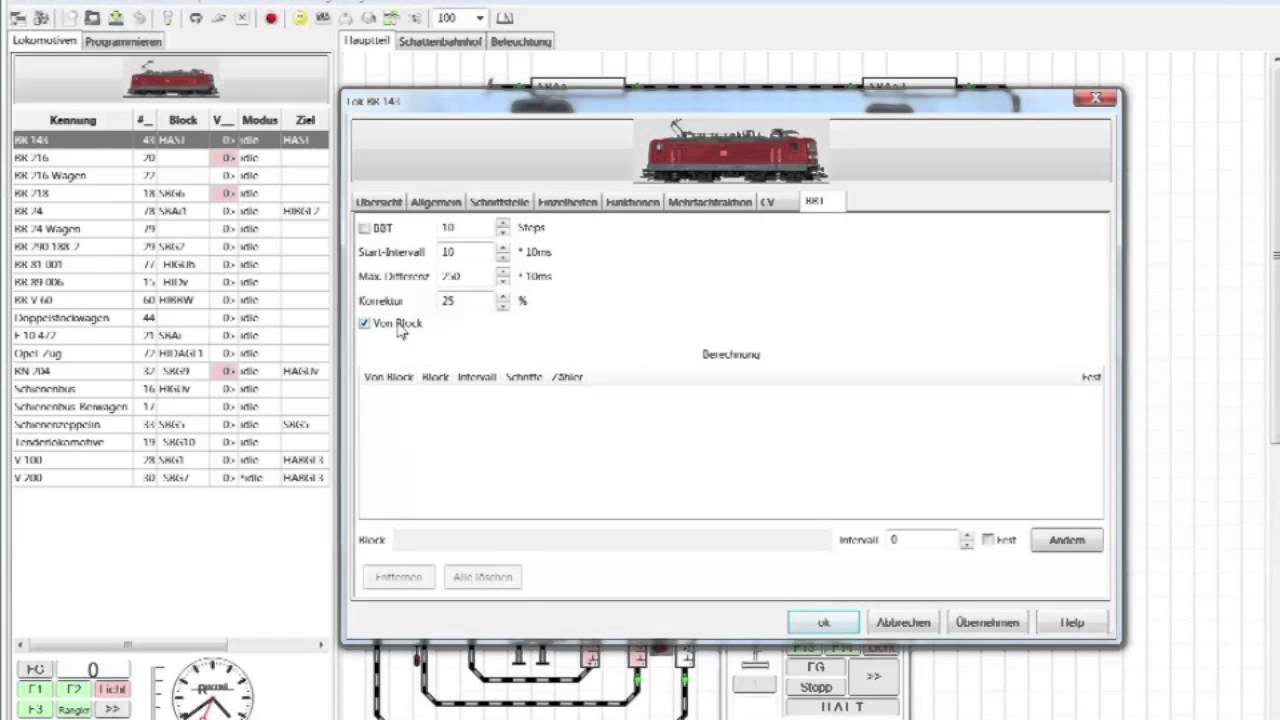The height and width of the screenshot is (720, 1280).
Task: Click the first icon at the toolbar's left end
Action: point(17,18)
